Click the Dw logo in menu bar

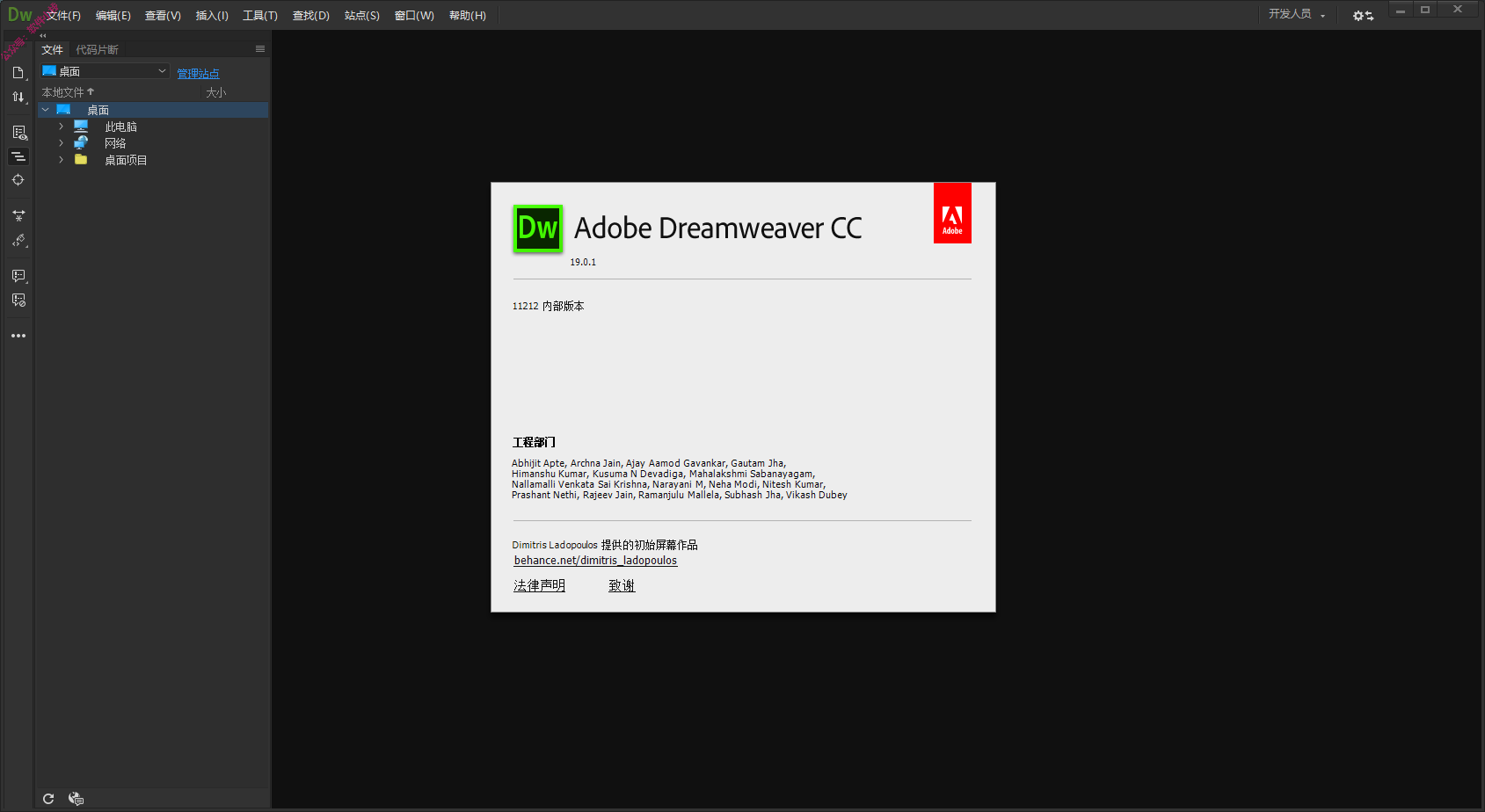coord(19,15)
